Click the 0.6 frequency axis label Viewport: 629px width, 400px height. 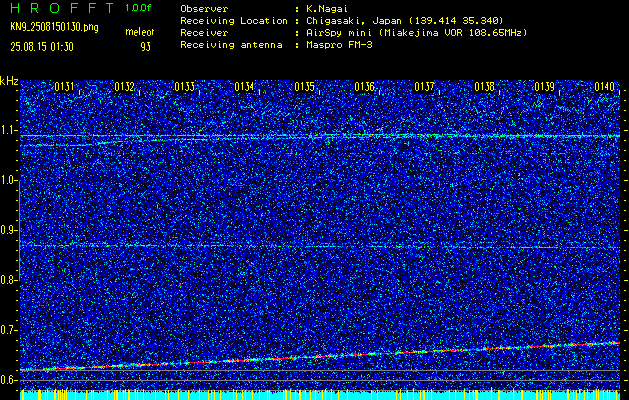point(8,380)
